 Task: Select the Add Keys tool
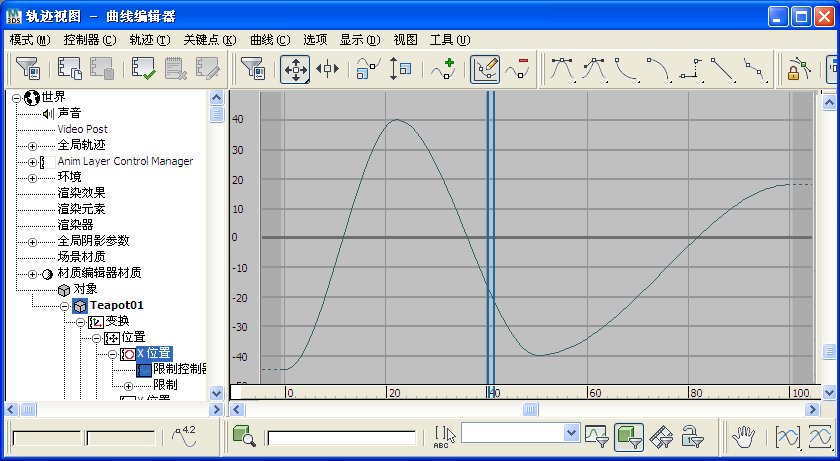tap(443, 69)
